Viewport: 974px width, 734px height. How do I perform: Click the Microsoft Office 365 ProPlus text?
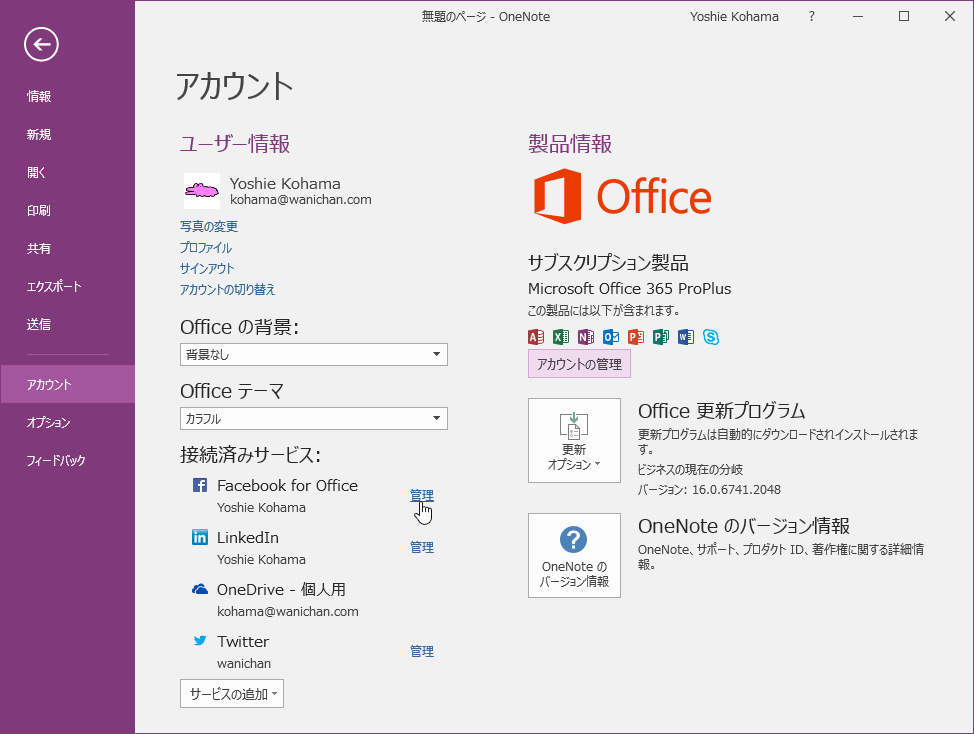point(629,289)
